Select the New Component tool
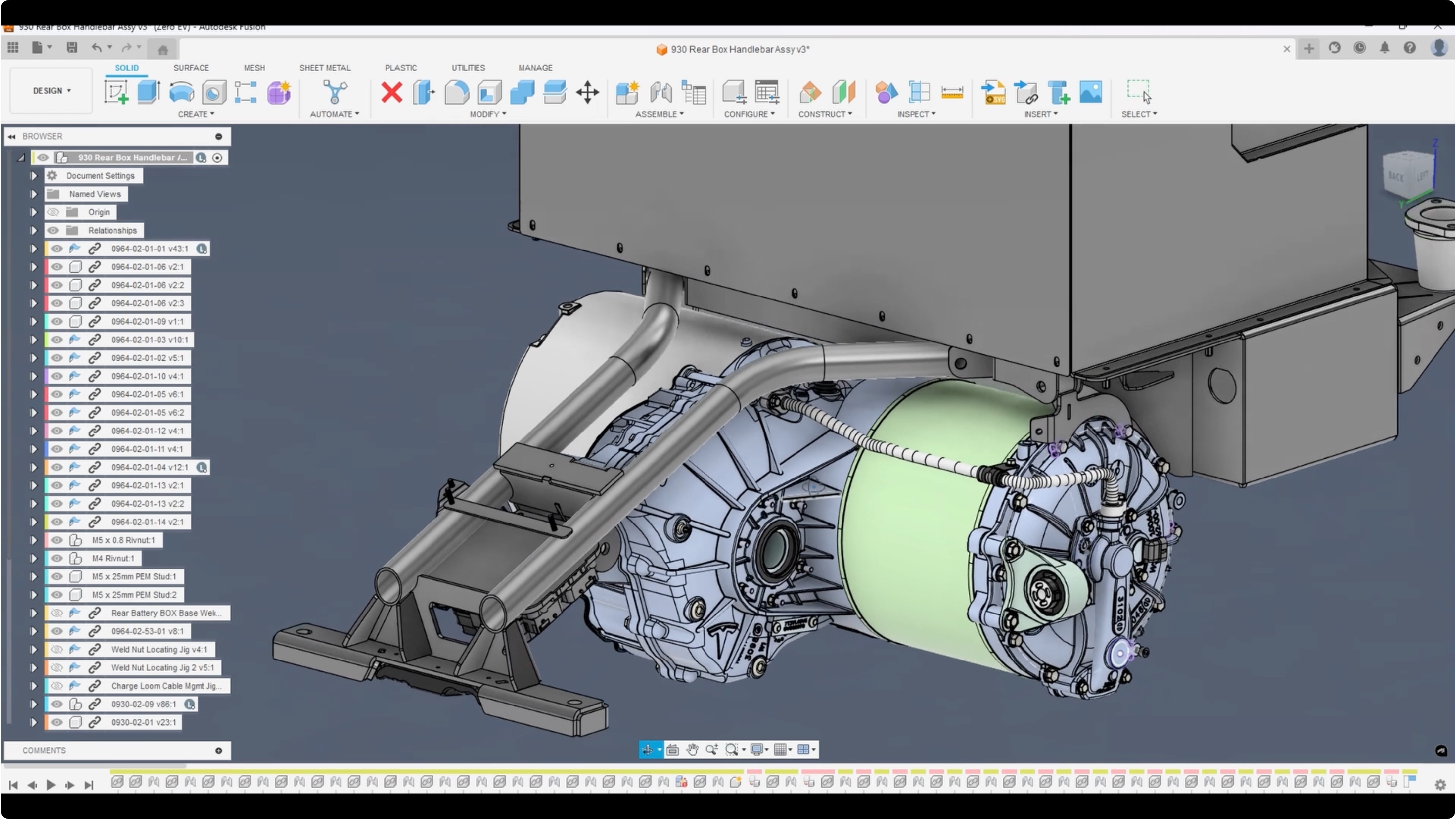Image resolution: width=1456 pixels, height=819 pixels. point(627,92)
